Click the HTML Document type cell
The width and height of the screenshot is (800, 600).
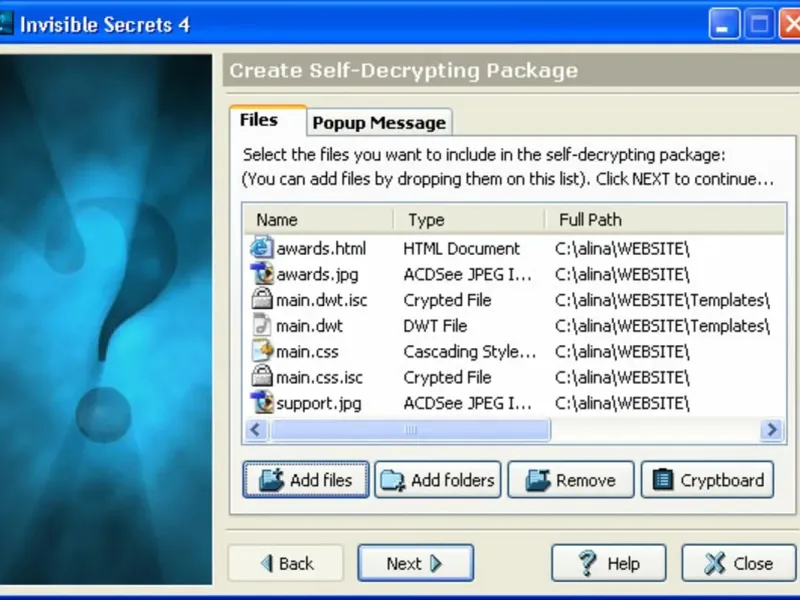(x=461, y=248)
